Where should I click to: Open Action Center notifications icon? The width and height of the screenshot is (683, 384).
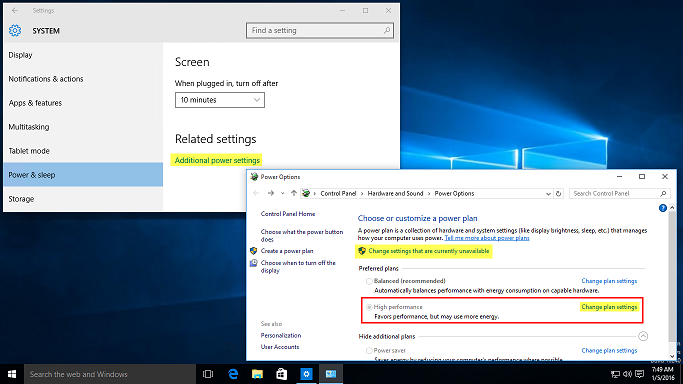tap(639, 374)
